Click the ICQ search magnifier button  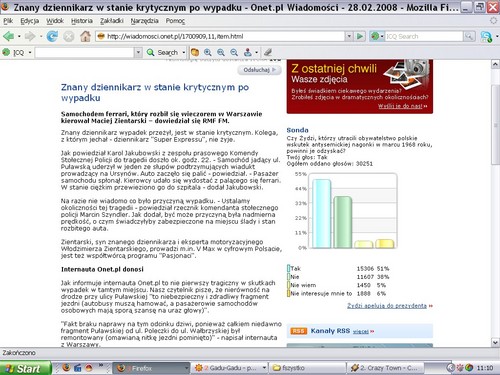coord(469,36)
